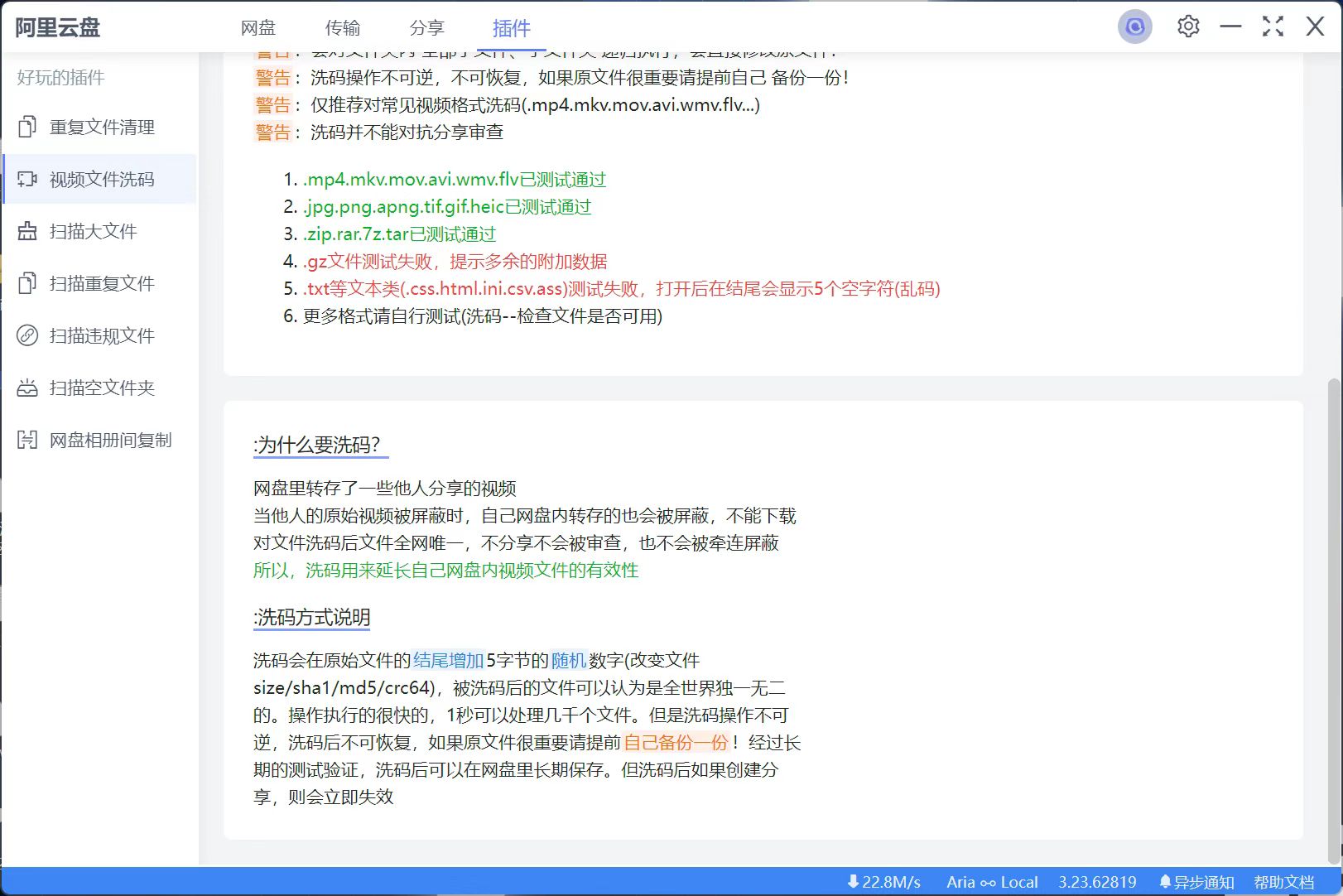Click the 网盘相册间复制 sidebar icon
The image size is (1343, 896).
click(27, 440)
